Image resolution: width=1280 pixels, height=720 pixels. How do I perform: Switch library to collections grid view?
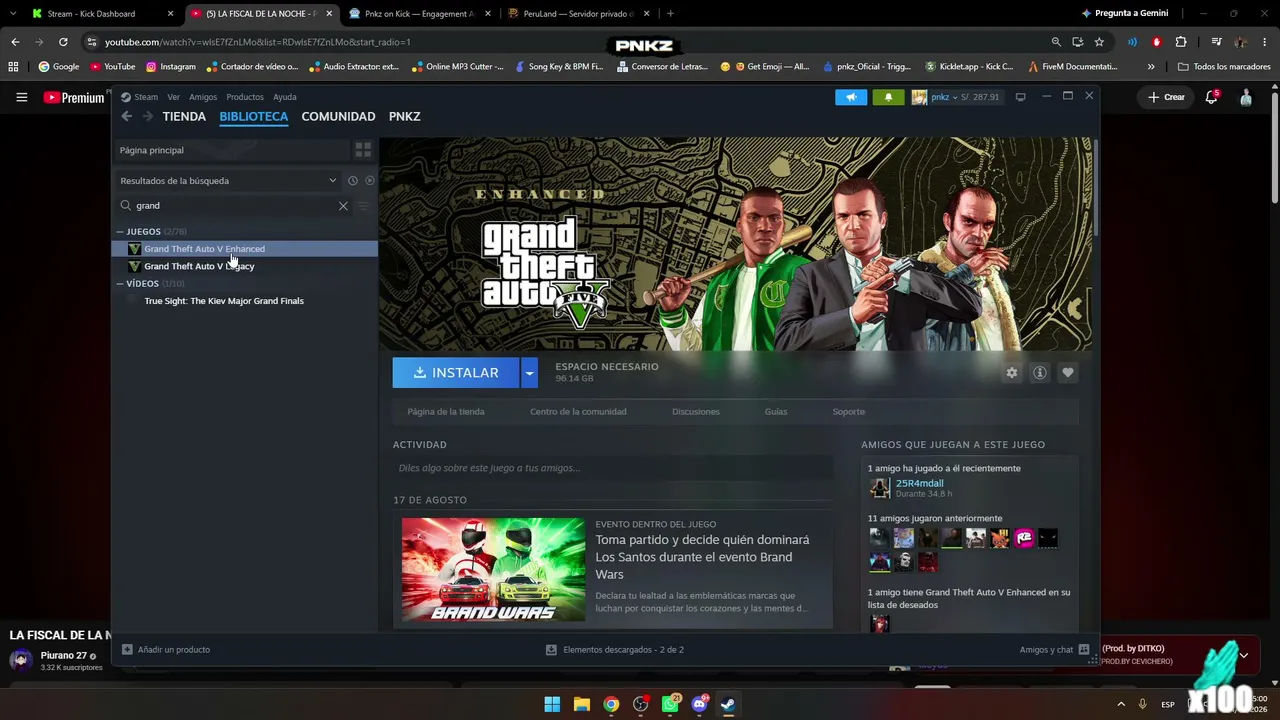(x=363, y=150)
